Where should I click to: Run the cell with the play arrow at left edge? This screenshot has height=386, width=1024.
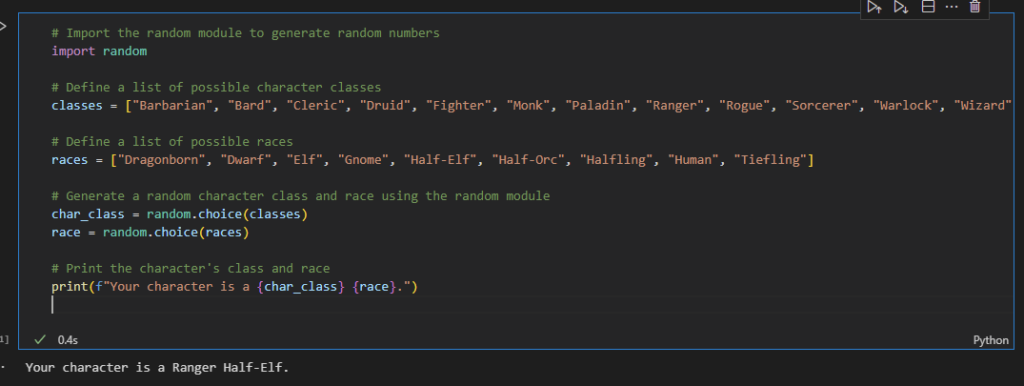coord(3,27)
